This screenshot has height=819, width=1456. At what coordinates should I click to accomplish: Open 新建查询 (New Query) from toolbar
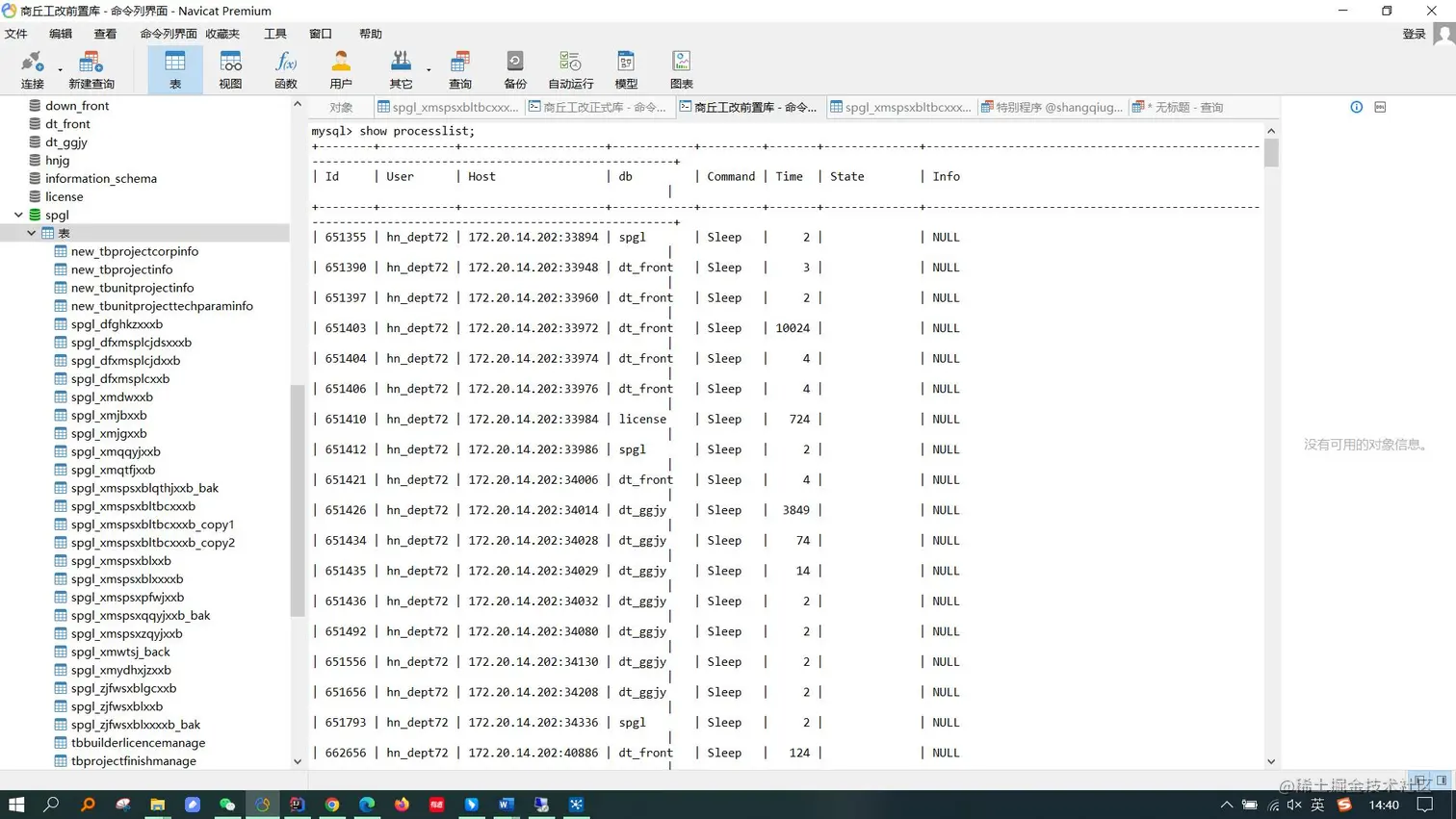91,69
